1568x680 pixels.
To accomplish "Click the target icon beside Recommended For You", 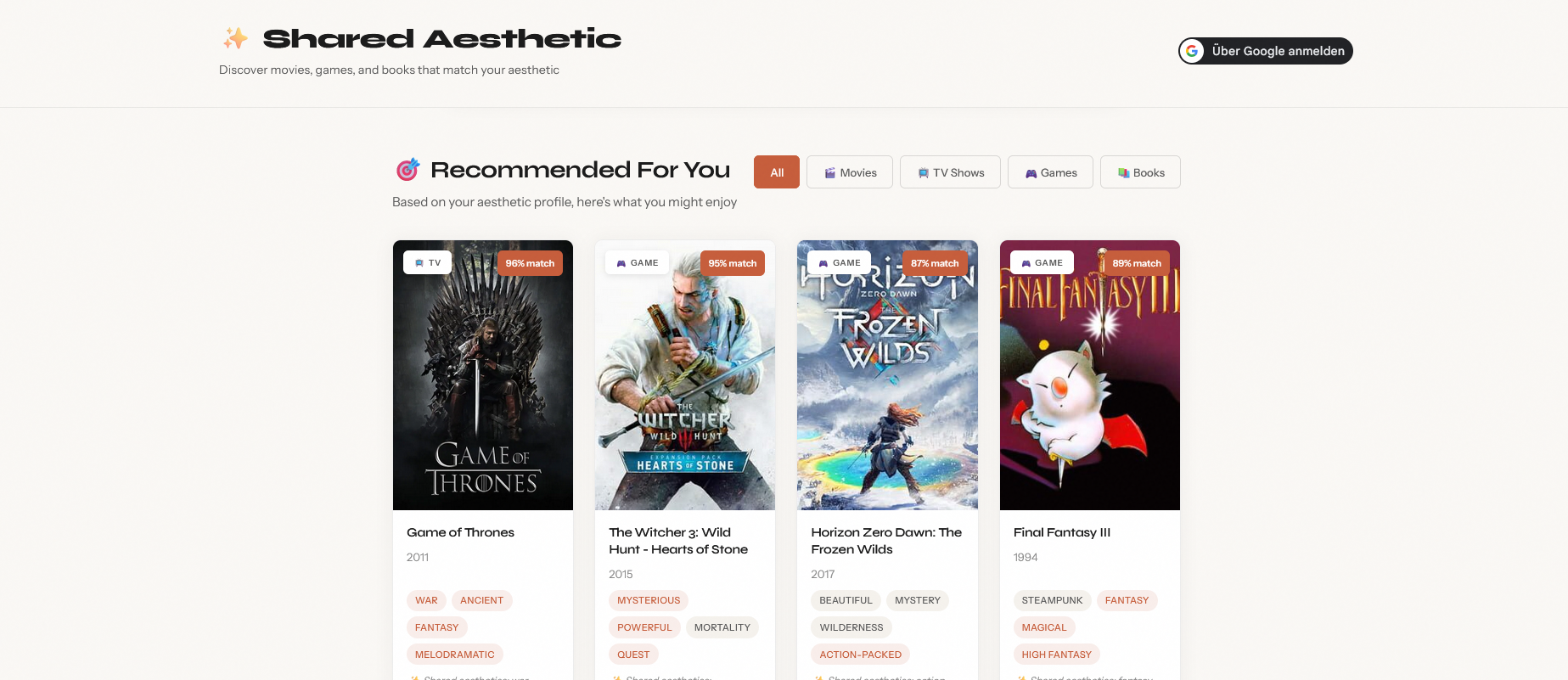I will 407,170.
